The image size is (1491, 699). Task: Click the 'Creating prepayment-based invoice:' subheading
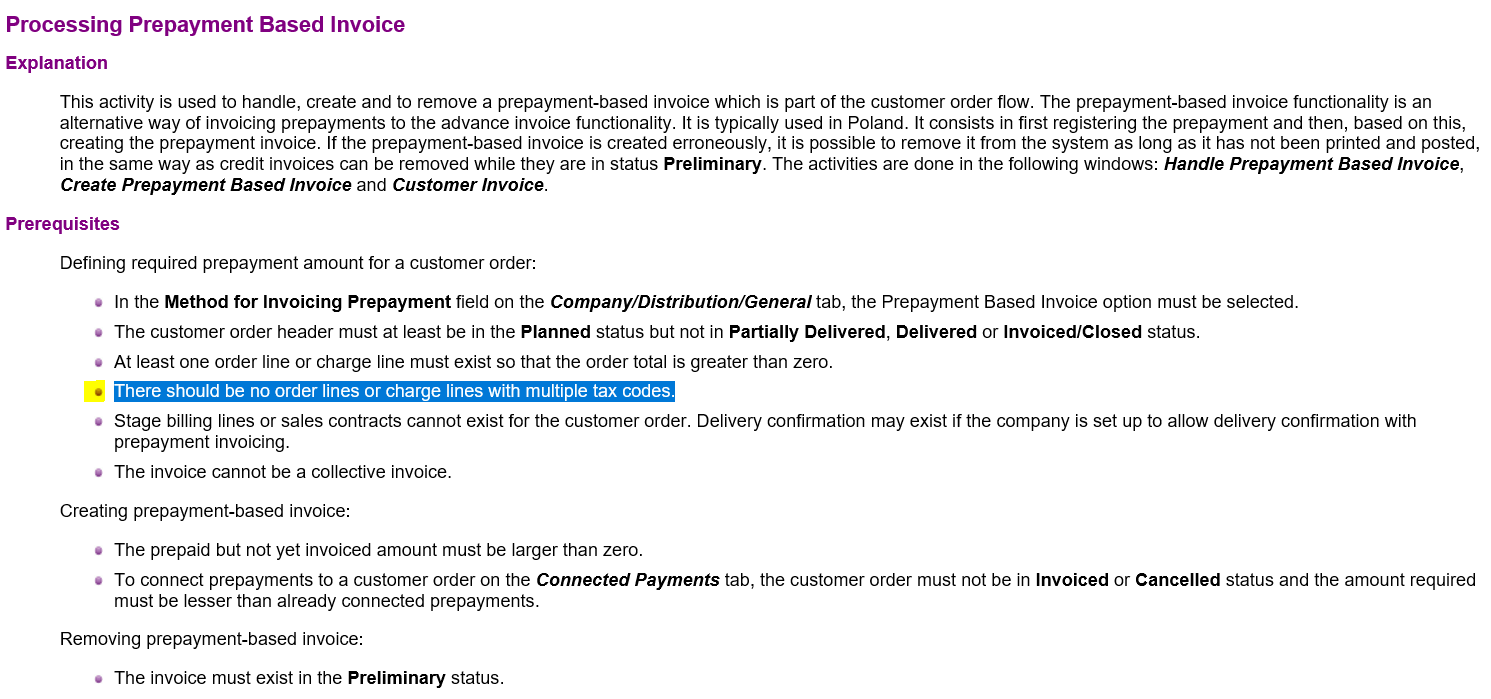[x=205, y=511]
